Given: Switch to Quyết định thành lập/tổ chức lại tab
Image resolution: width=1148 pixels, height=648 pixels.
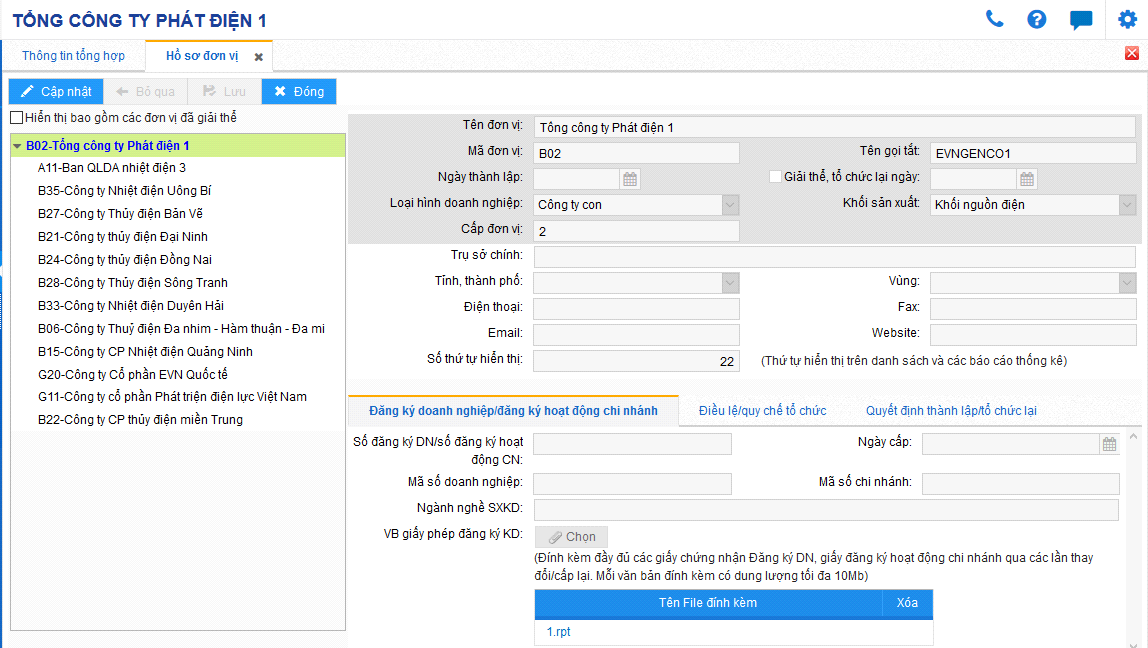Looking at the screenshot, I should pyautogui.click(x=951, y=411).
